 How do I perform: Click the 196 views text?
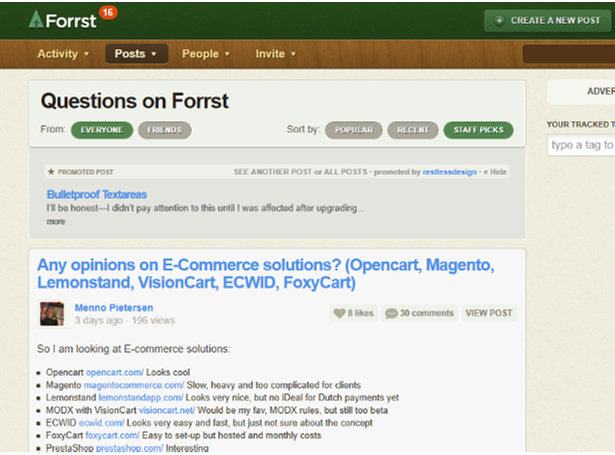click(x=153, y=320)
